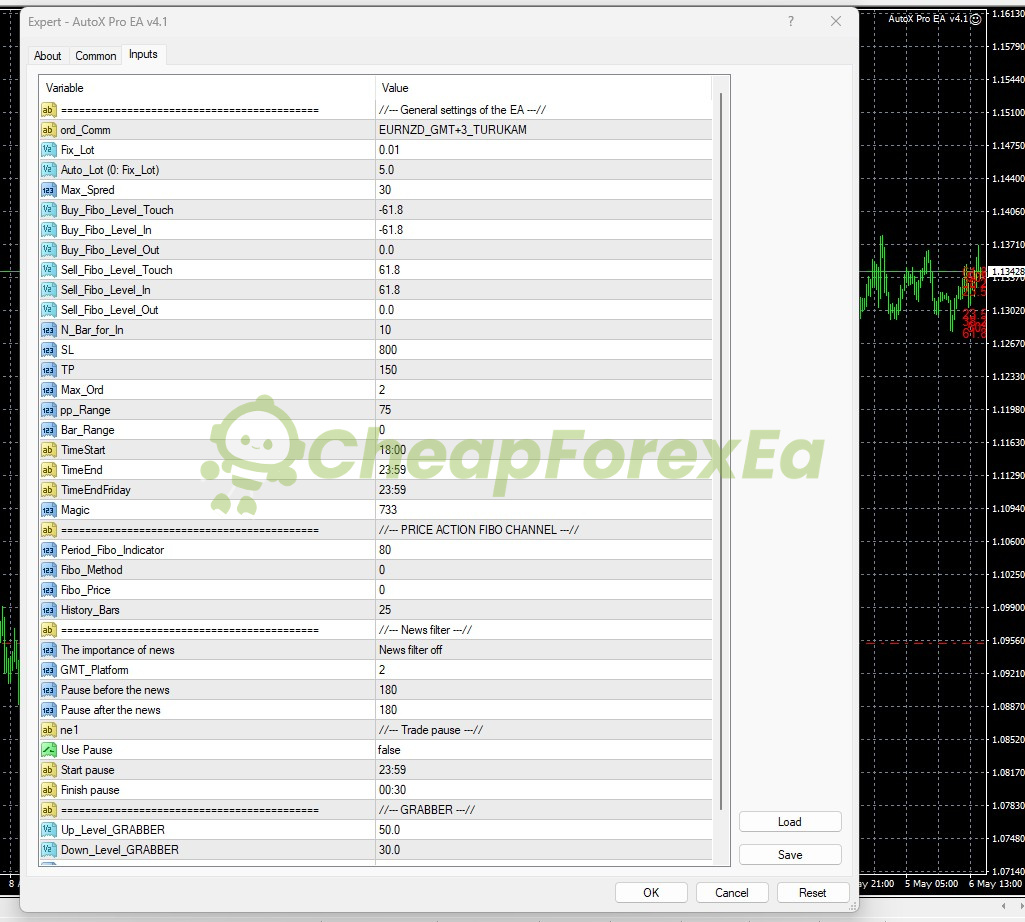The height and width of the screenshot is (922, 1025).
Task: Click the icon beside Up_Level_GRABBER
Action: 49,830
